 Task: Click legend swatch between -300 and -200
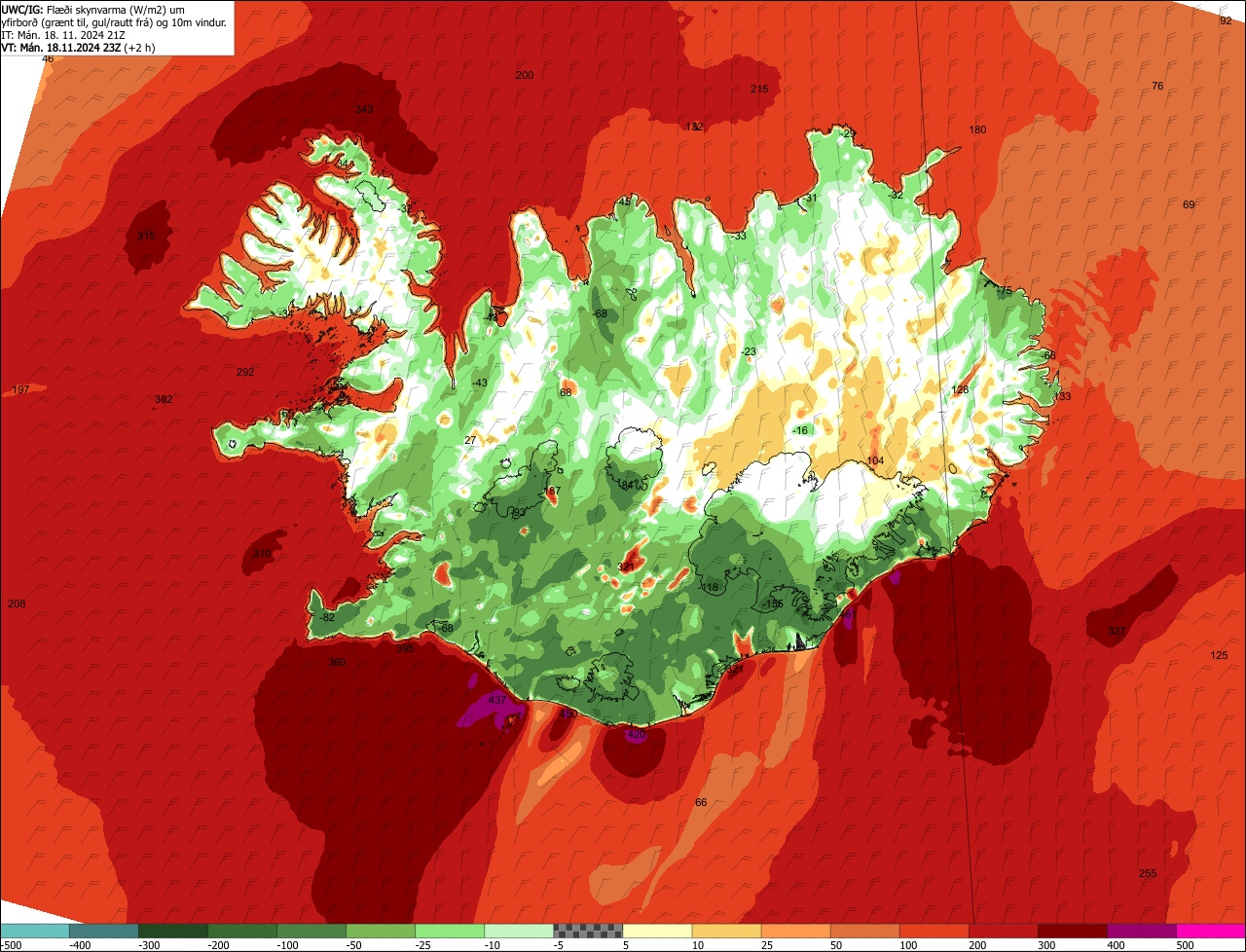pyautogui.click(x=173, y=931)
